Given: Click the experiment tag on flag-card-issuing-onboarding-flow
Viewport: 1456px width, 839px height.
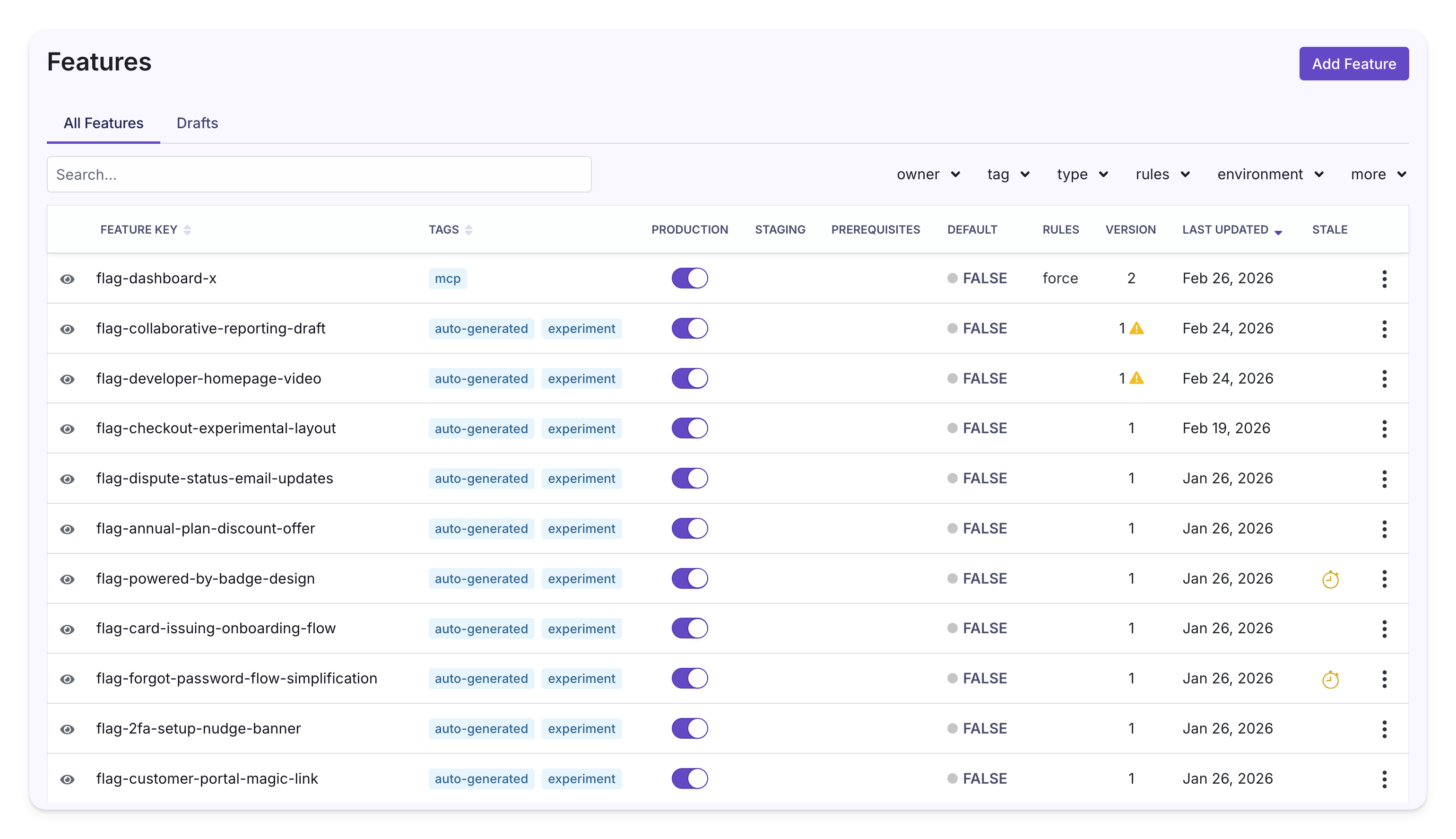Looking at the screenshot, I should pos(582,629).
